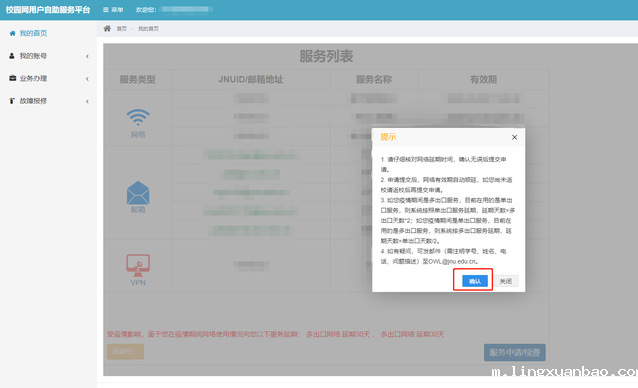638x388 pixels.
Task: Click the user icon beside 我的账号
Action: coord(12,56)
